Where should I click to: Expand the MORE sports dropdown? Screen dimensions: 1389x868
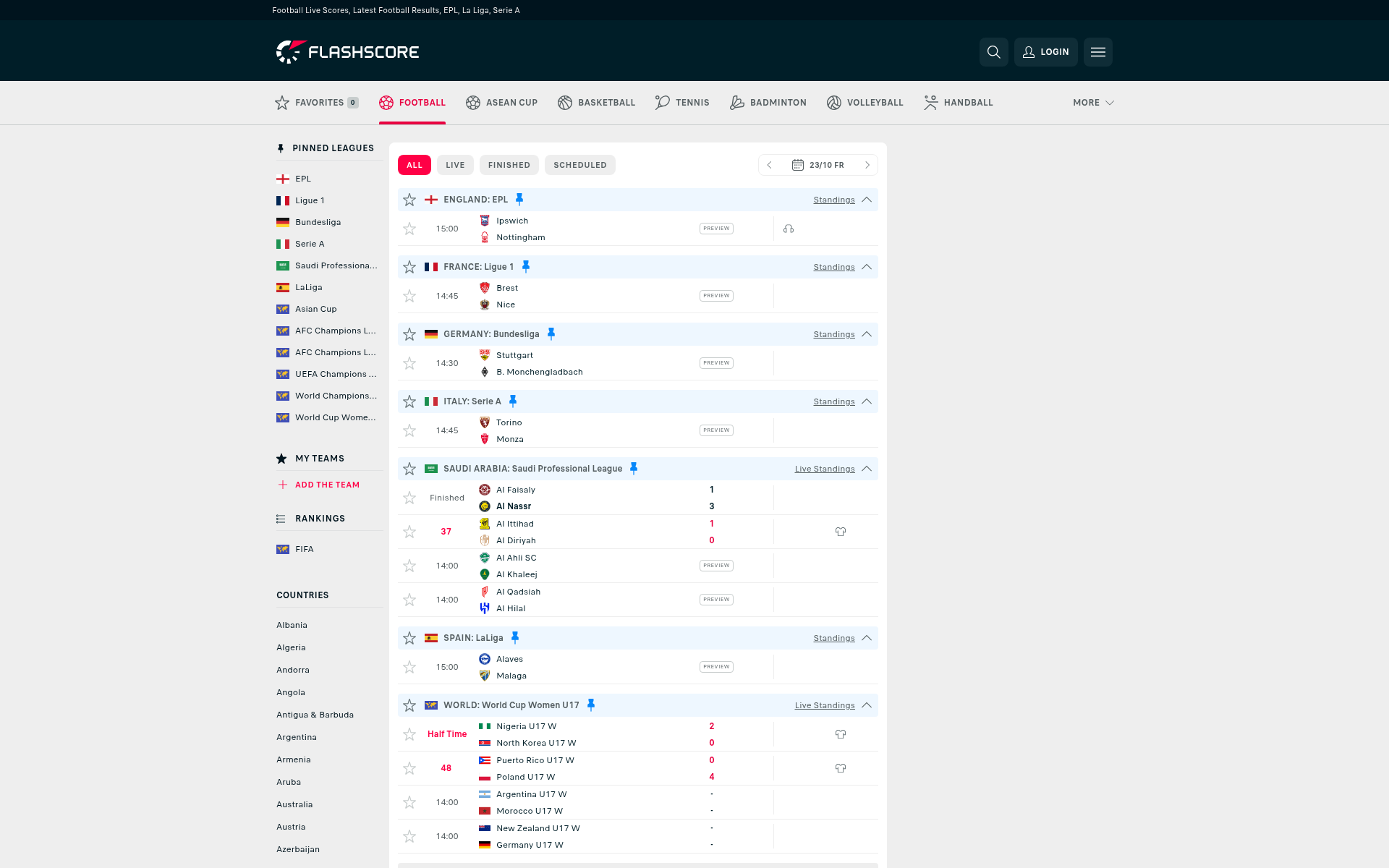coord(1093,103)
